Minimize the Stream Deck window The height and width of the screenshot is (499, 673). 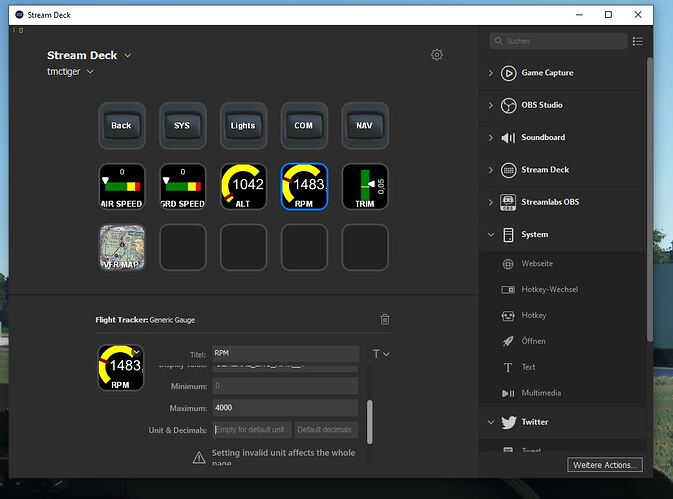(x=579, y=15)
